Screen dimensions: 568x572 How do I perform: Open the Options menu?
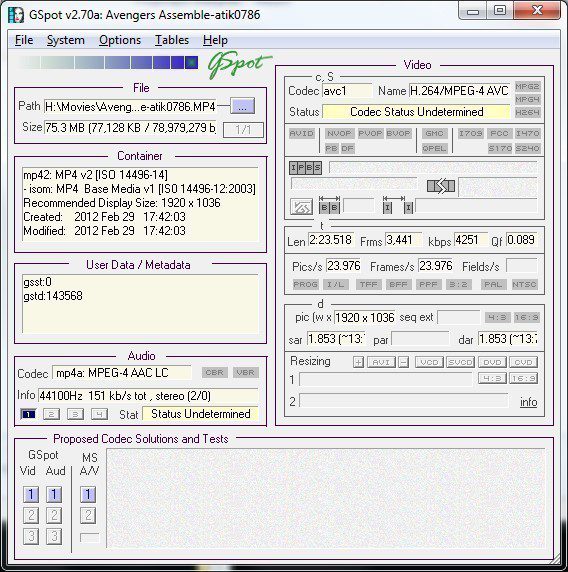coord(120,40)
